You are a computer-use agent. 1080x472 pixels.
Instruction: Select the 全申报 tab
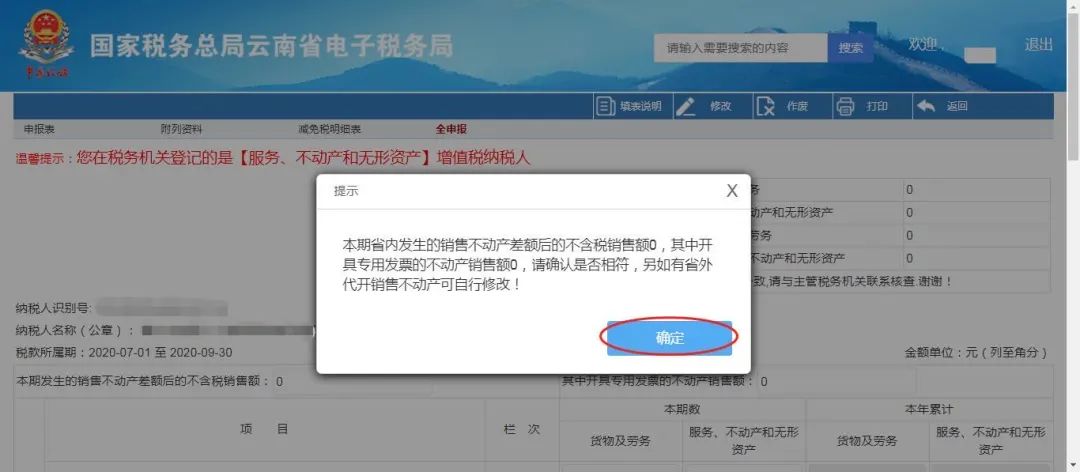[x=451, y=129]
